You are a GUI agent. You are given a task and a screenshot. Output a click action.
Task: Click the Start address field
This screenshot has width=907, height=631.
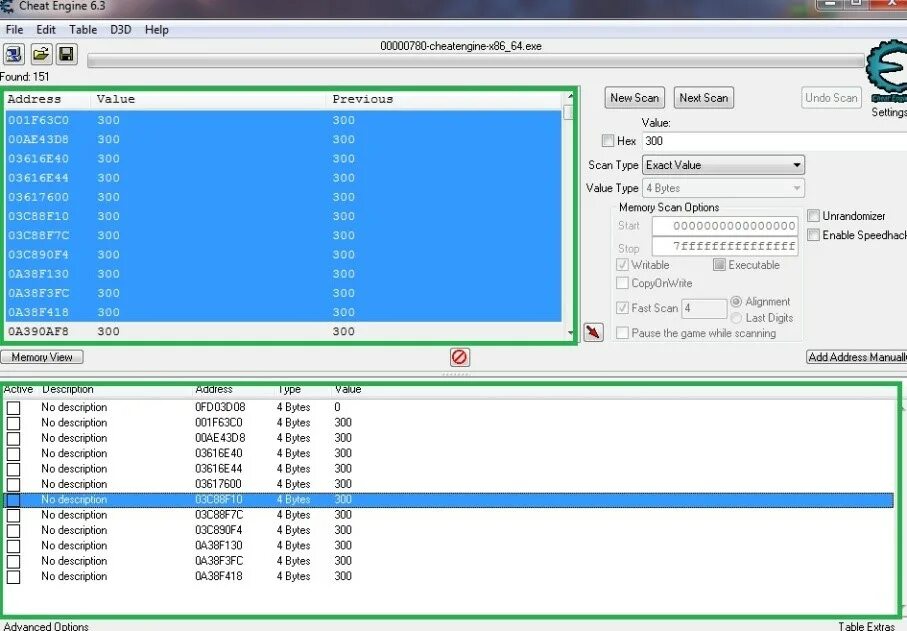click(x=725, y=226)
